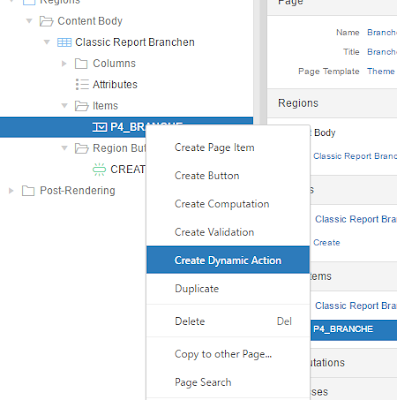Click the P4_BRANCHE select list icon
This screenshot has width=397, height=400.
tap(99, 127)
